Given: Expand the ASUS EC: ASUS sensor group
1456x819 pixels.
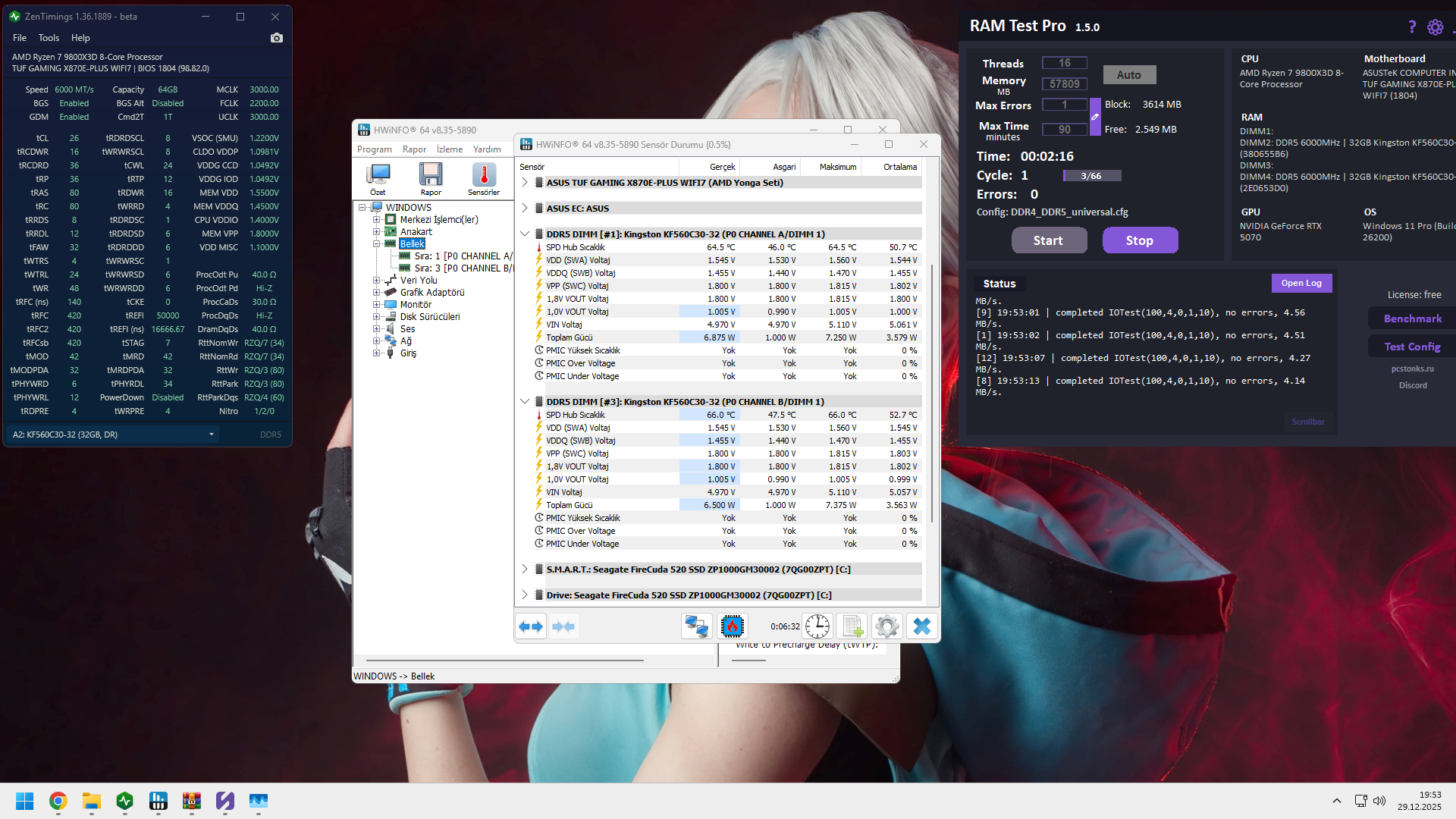Looking at the screenshot, I should coord(525,209).
